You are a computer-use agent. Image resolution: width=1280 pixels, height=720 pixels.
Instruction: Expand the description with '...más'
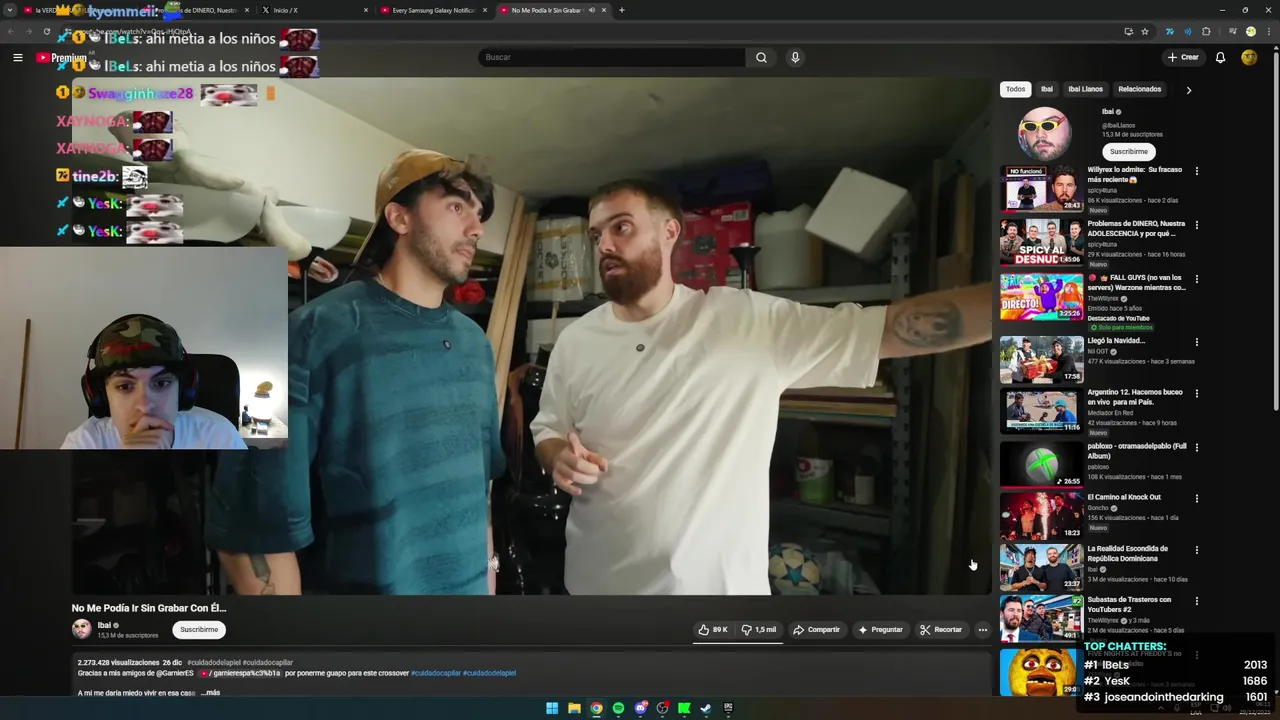coord(210,692)
